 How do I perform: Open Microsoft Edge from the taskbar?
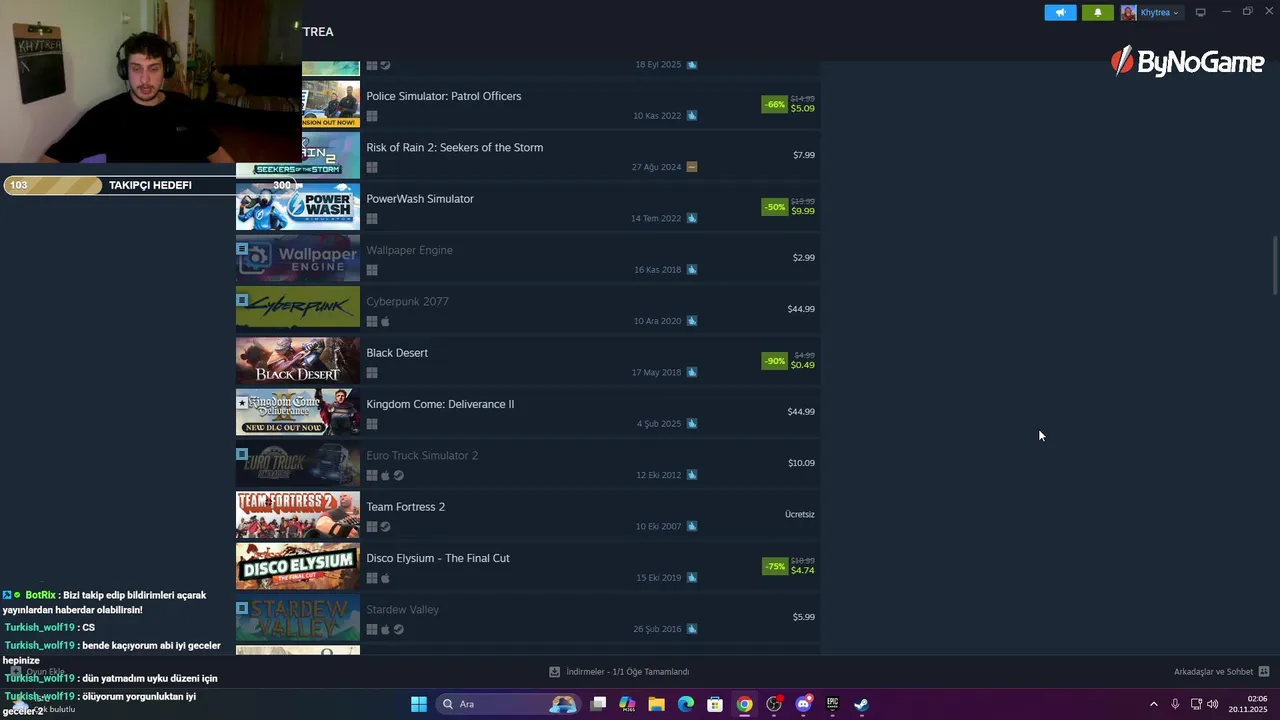(686, 704)
